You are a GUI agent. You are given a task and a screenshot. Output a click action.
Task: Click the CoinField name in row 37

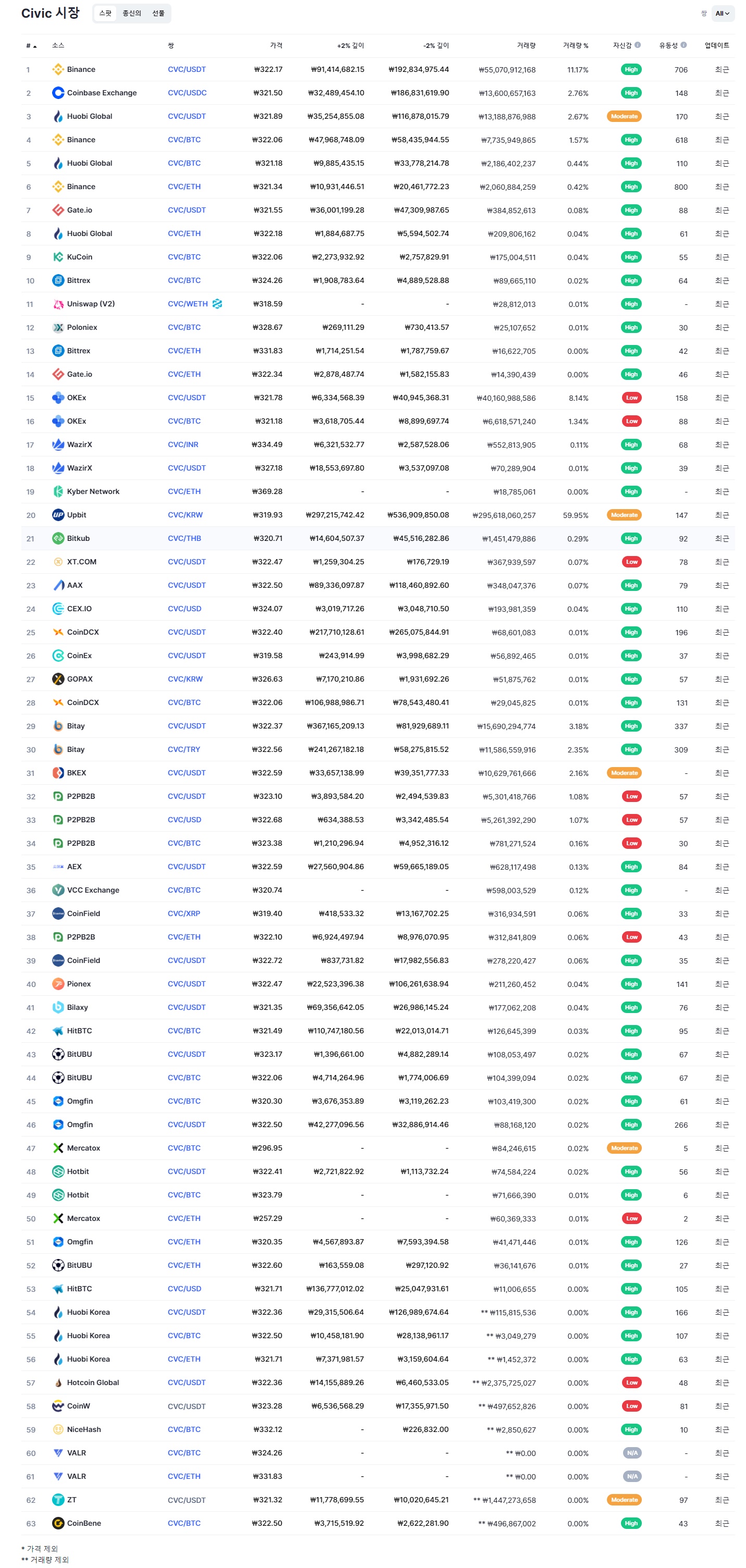[x=83, y=913]
